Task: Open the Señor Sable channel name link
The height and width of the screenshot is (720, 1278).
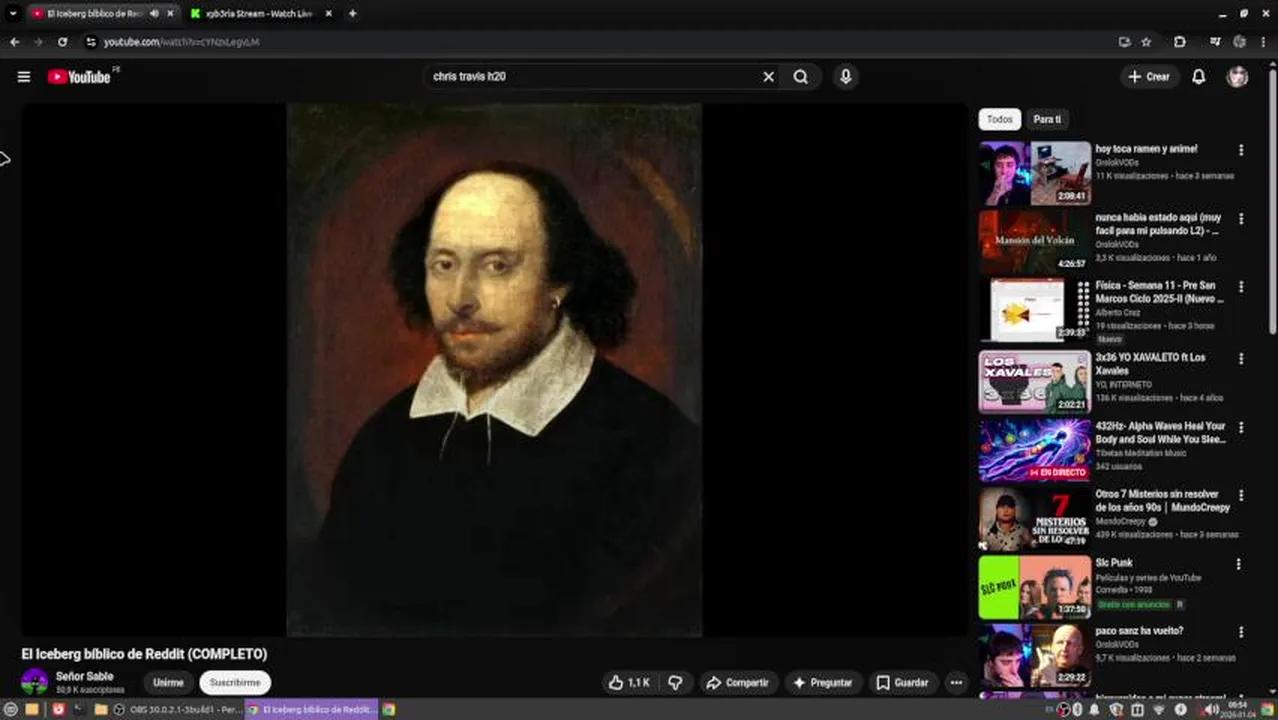Action: [x=85, y=677]
